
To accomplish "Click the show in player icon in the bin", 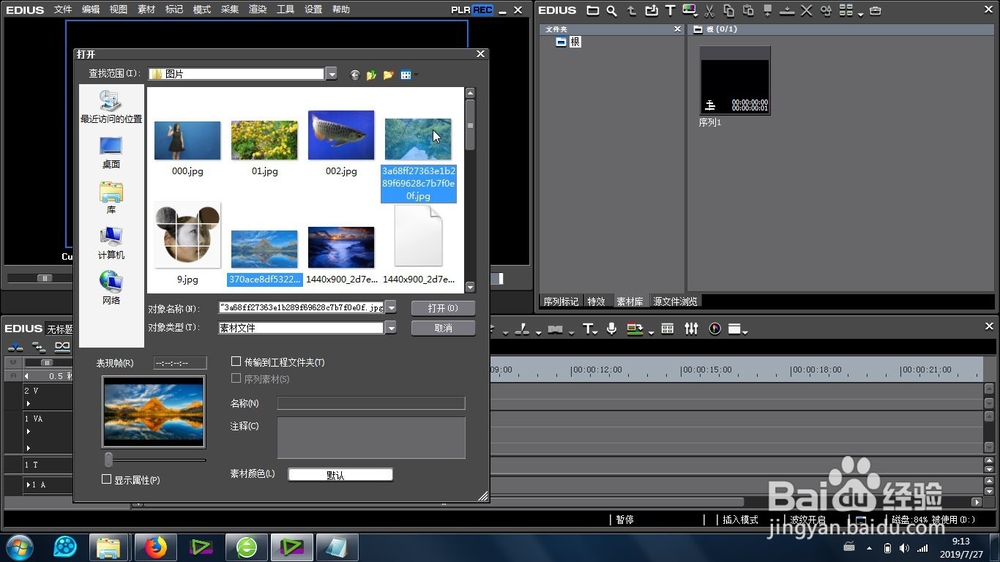I will [767, 10].
